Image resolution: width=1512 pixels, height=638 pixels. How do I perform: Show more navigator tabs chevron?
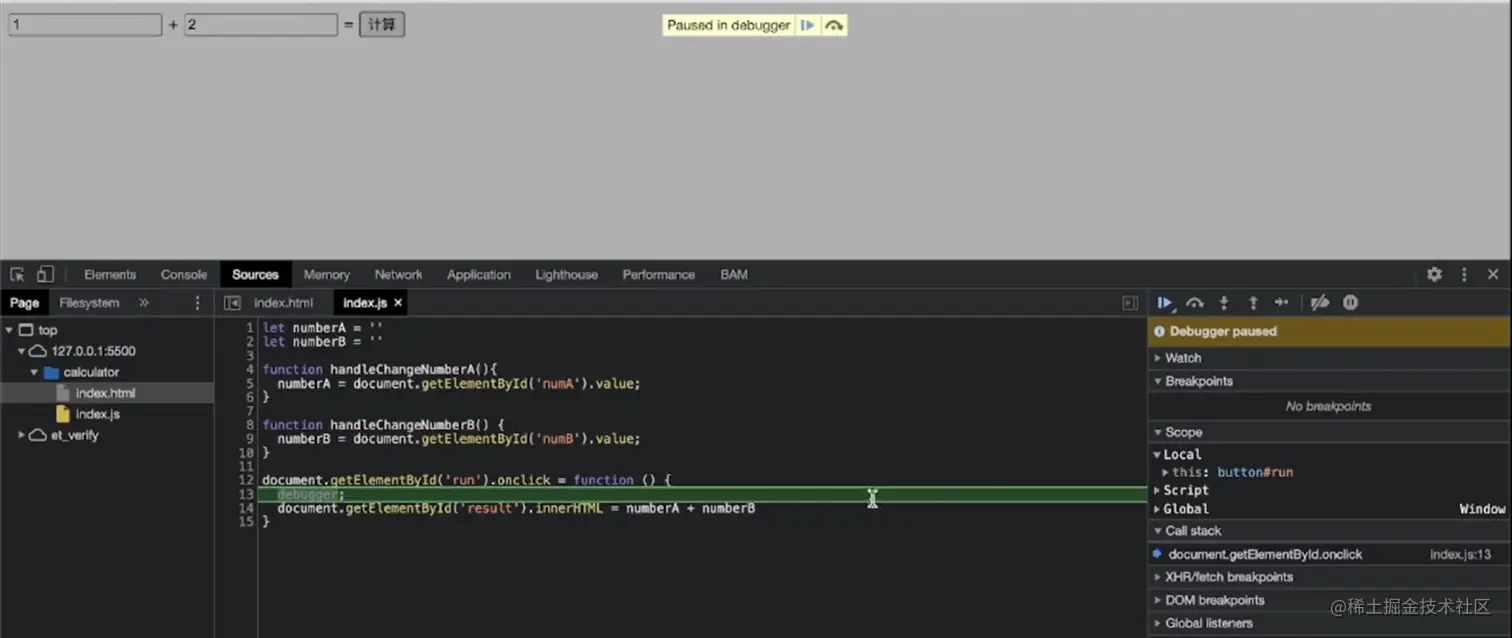pyautogui.click(x=144, y=302)
